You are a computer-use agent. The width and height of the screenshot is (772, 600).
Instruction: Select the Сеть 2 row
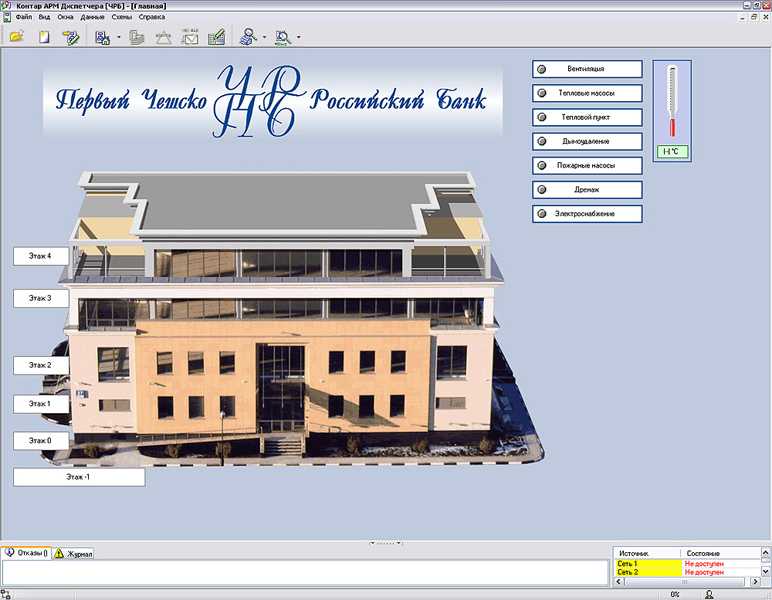pyautogui.click(x=687, y=572)
